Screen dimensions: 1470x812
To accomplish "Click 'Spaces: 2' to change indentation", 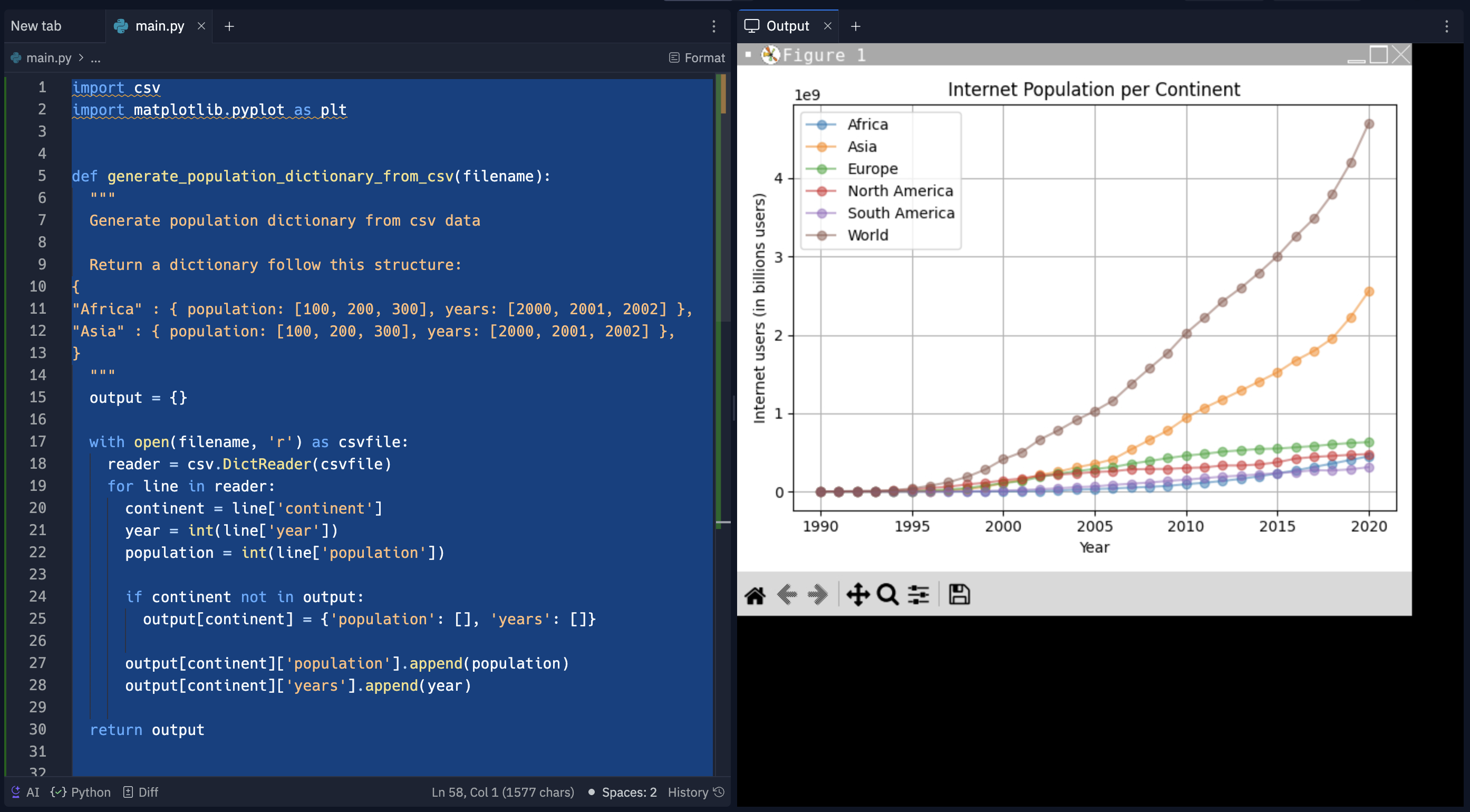I will click(628, 792).
